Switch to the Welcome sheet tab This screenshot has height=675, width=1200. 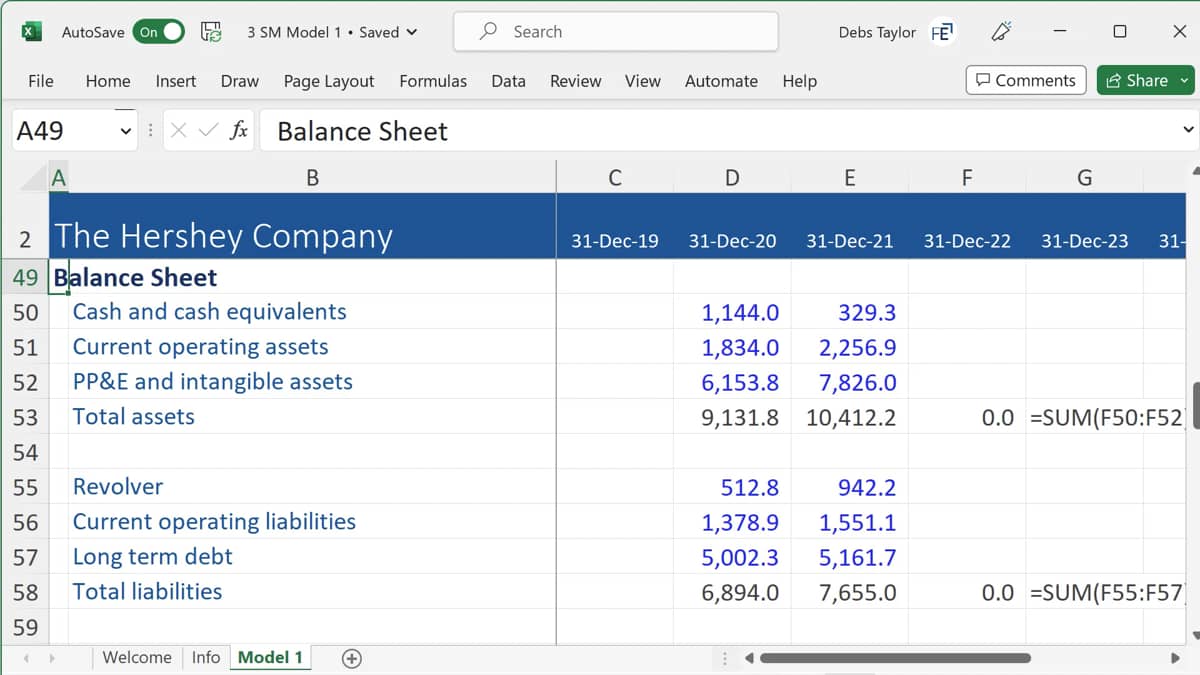(x=137, y=657)
